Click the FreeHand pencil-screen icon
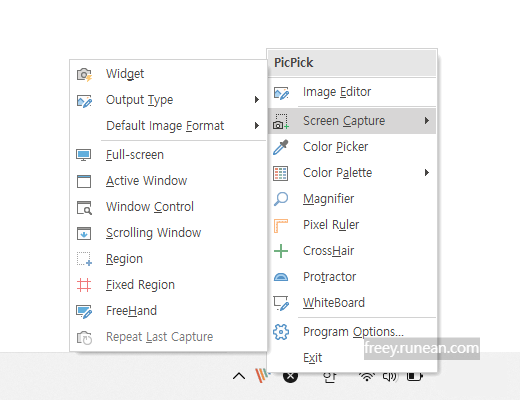Screen dimensions: 520x400 (x=84, y=311)
